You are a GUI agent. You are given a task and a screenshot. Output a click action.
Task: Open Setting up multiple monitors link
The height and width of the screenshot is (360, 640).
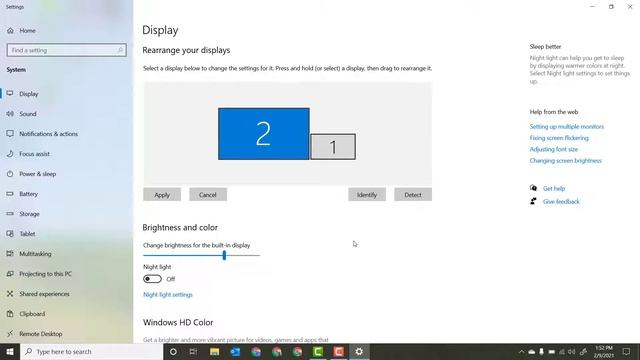click(567, 127)
